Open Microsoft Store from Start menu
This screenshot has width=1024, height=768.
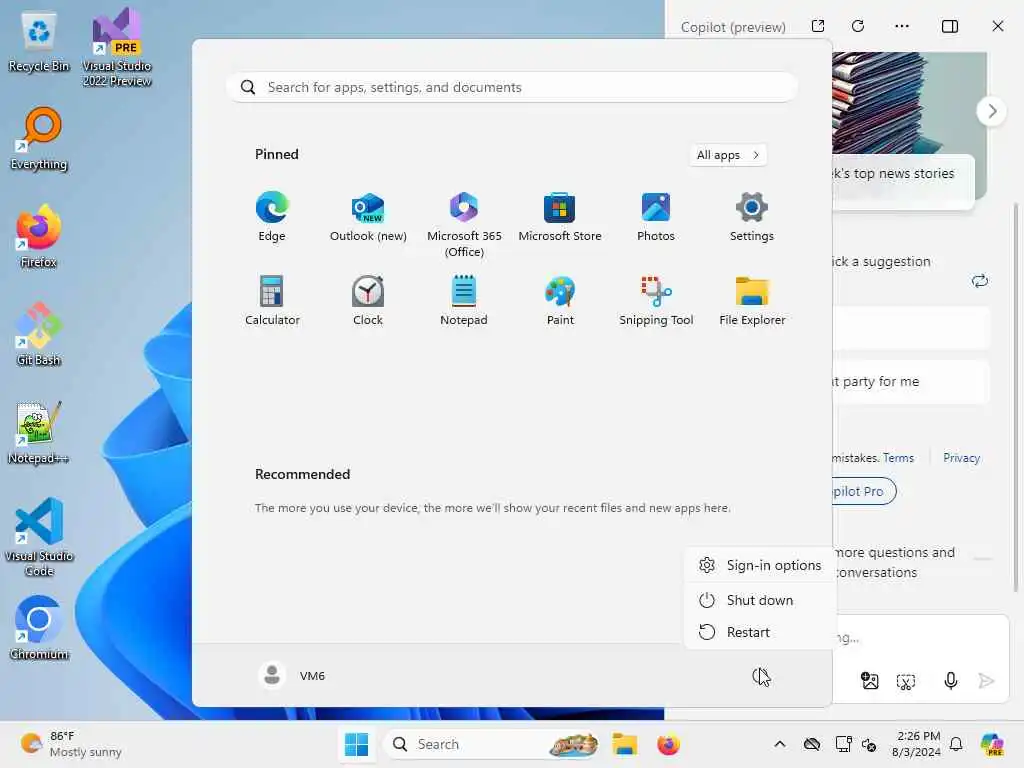click(x=560, y=217)
